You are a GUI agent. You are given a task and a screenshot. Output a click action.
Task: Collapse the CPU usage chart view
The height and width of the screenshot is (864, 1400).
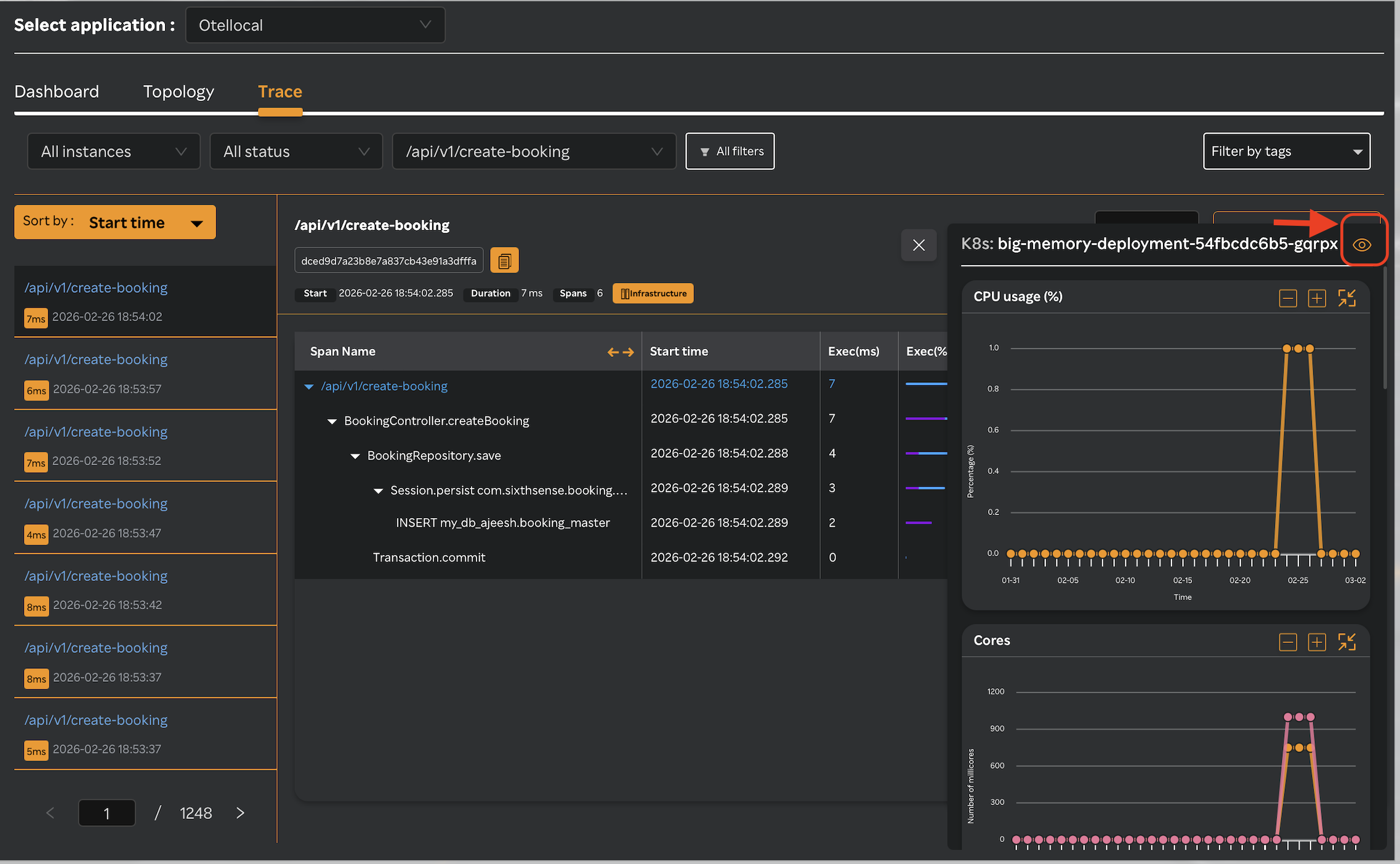(1346, 298)
